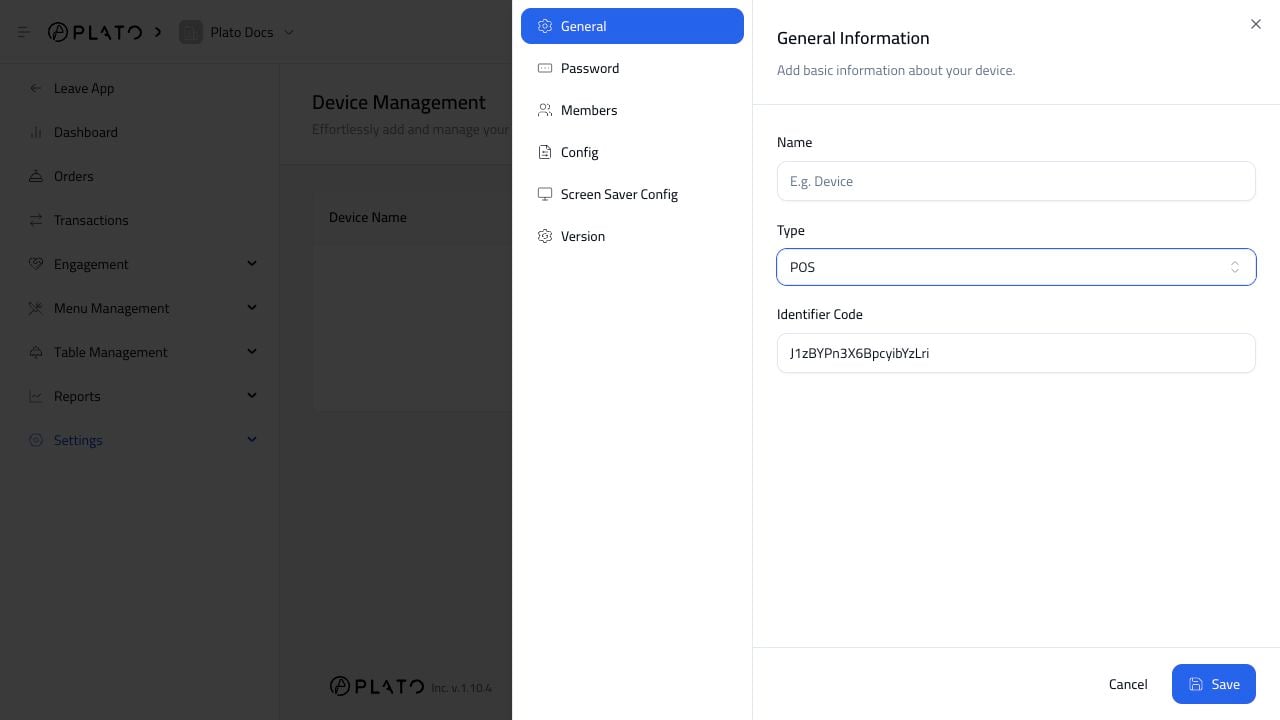
Task: Go to the Config tab
Action: (x=632, y=152)
